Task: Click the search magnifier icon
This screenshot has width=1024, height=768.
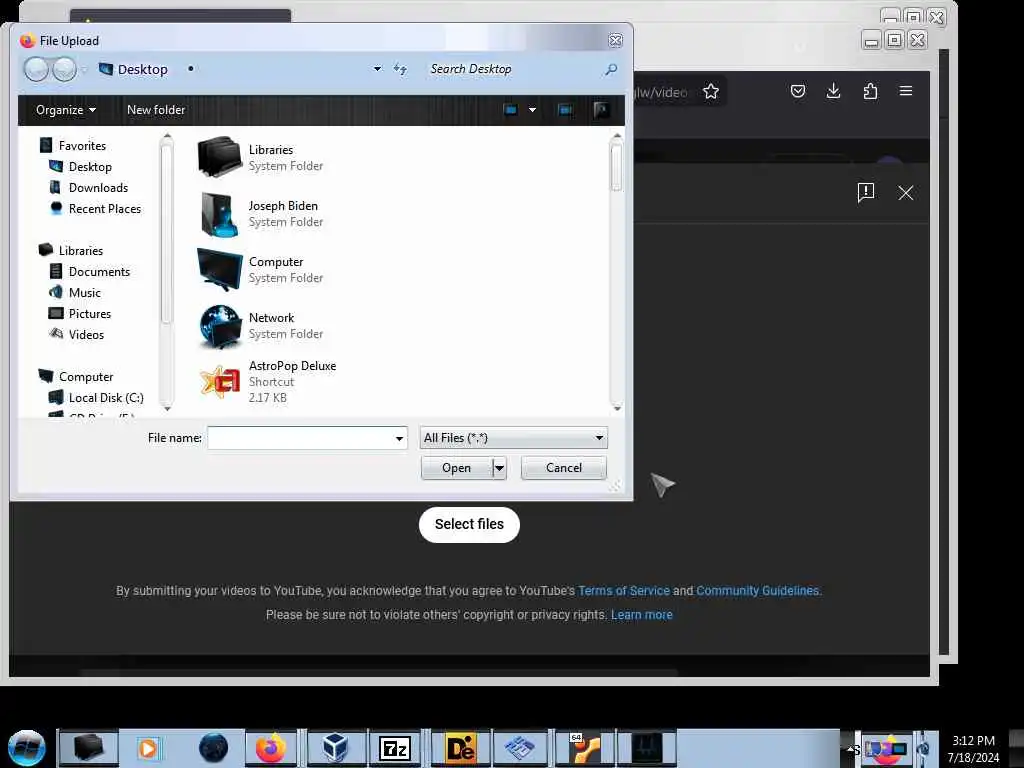Action: tap(611, 69)
